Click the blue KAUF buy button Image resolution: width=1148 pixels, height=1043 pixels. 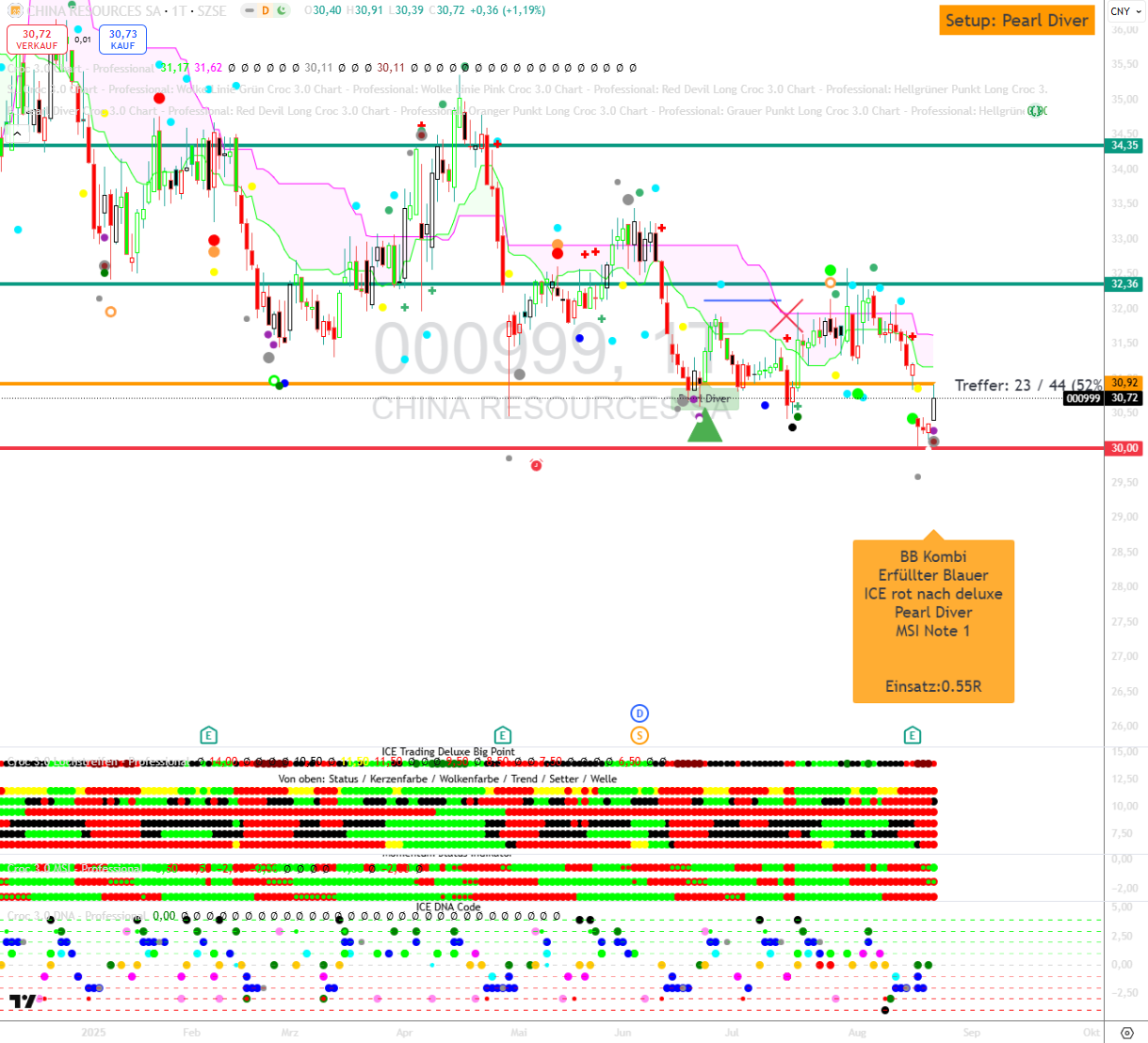(122, 39)
